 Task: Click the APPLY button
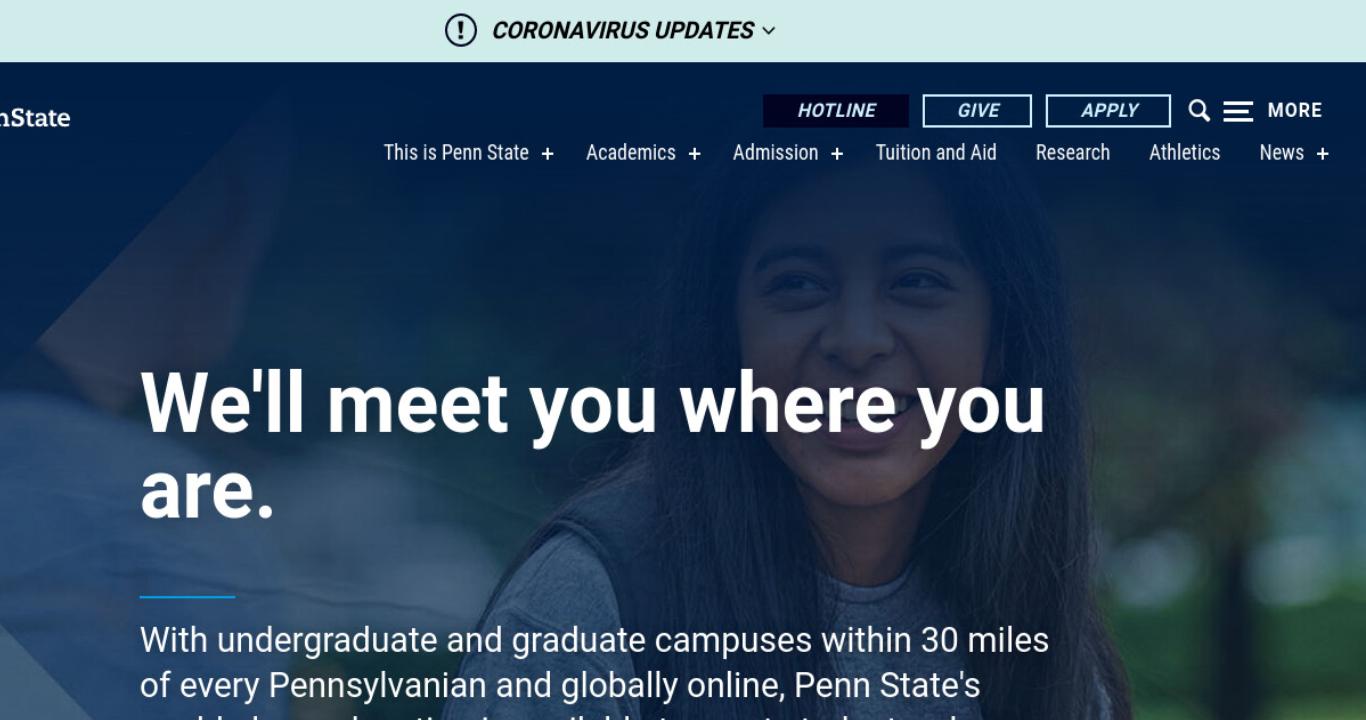click(1108, 111)
